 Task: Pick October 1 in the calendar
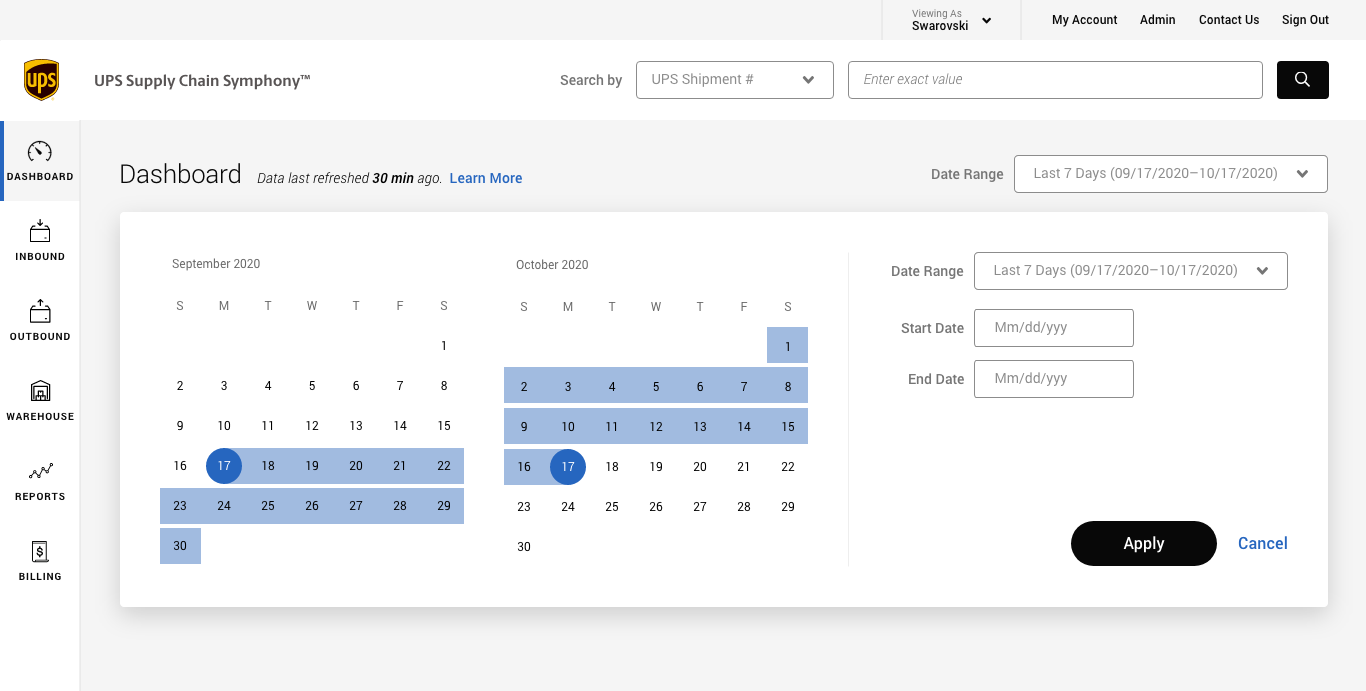(788, 346)
